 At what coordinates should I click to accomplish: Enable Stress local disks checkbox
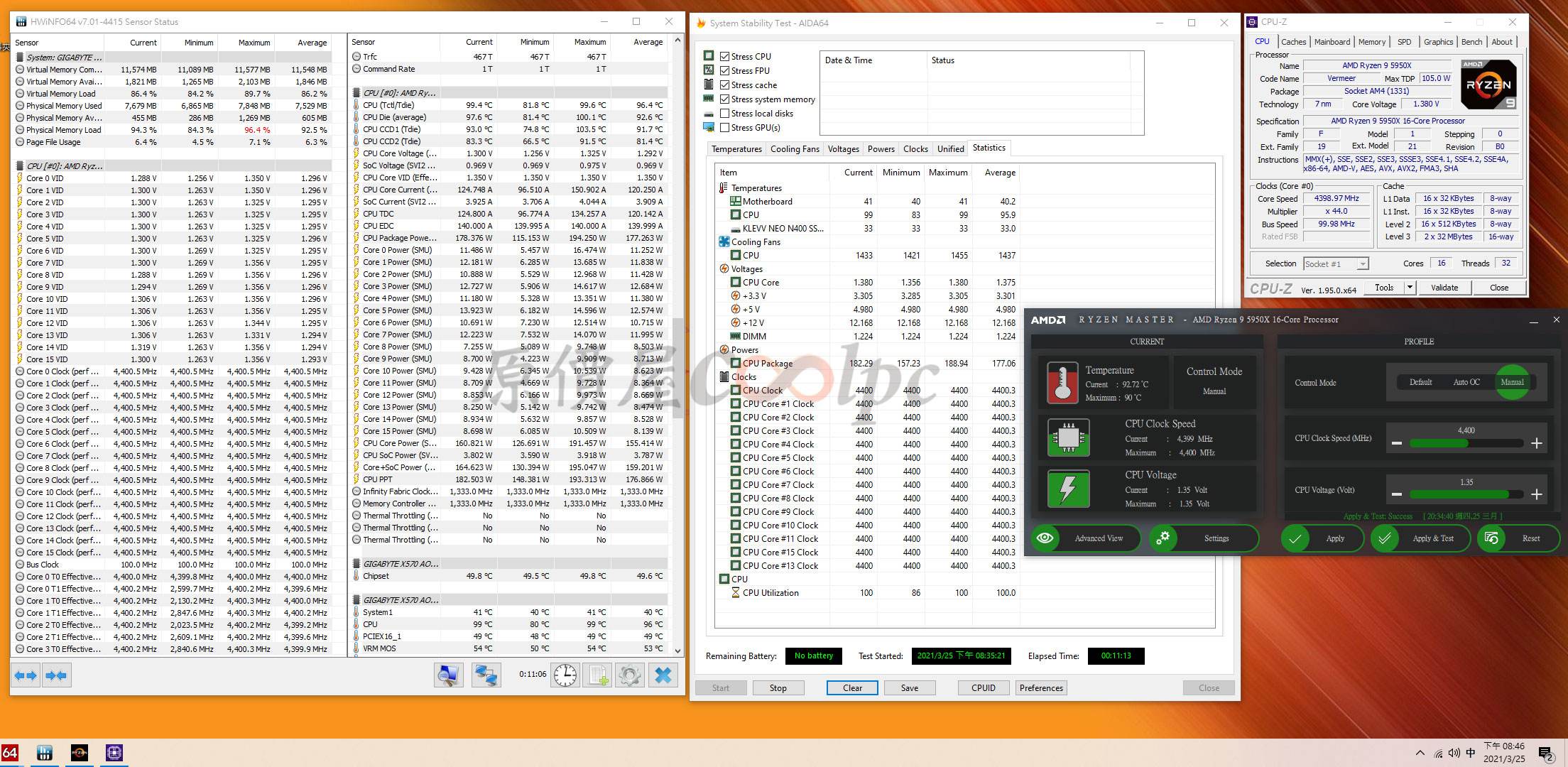pos(724,114)
